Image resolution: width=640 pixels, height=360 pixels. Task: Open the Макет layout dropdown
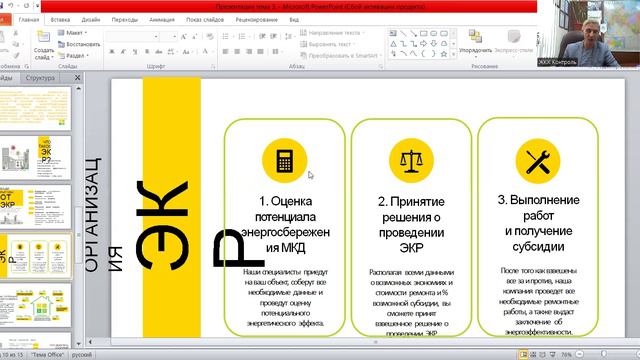[x=73, y=33]
